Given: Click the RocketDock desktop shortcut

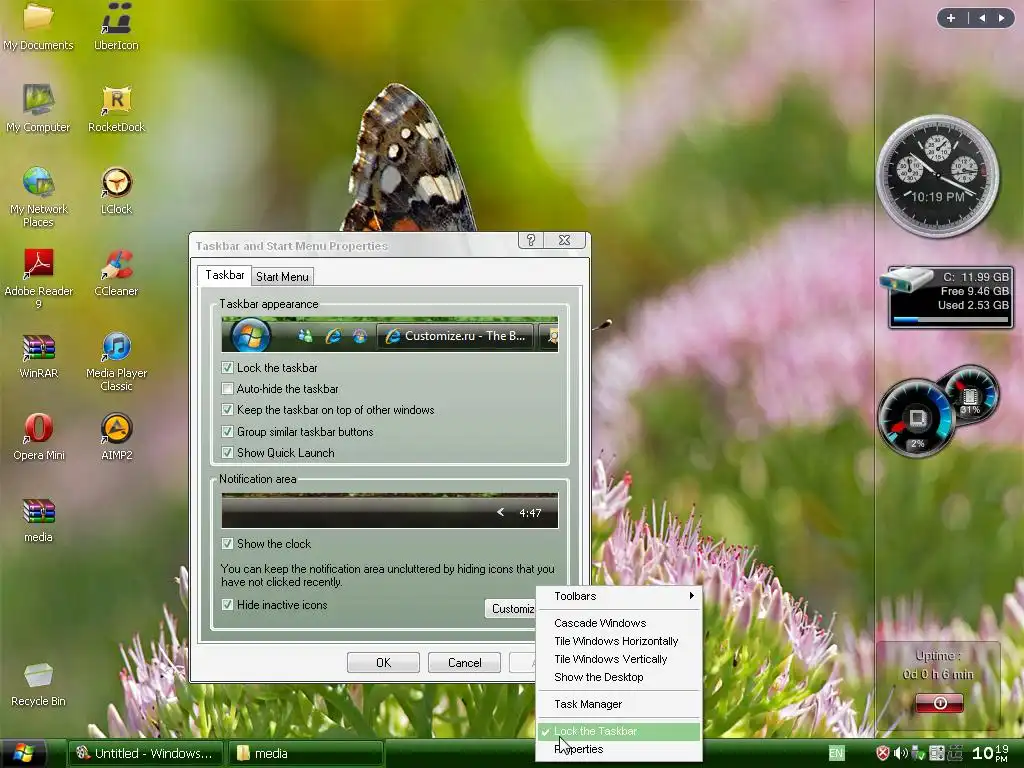Looking at the screenshot, I should click(116, 108).
